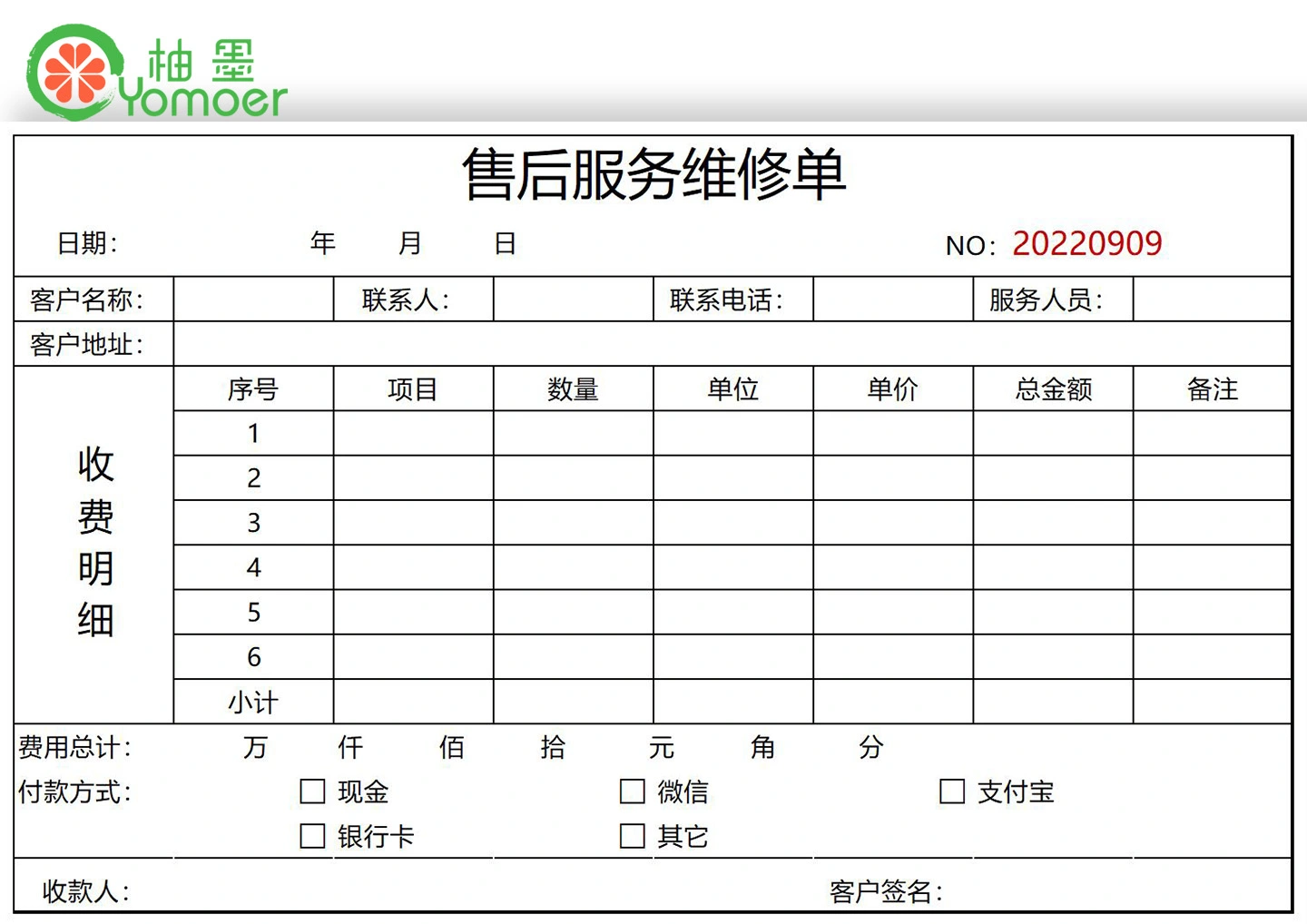Select the blank cell after 联系人
The width and height of the screenshot is (1307, 924).
pyautogui.click(x=573, y=300)
